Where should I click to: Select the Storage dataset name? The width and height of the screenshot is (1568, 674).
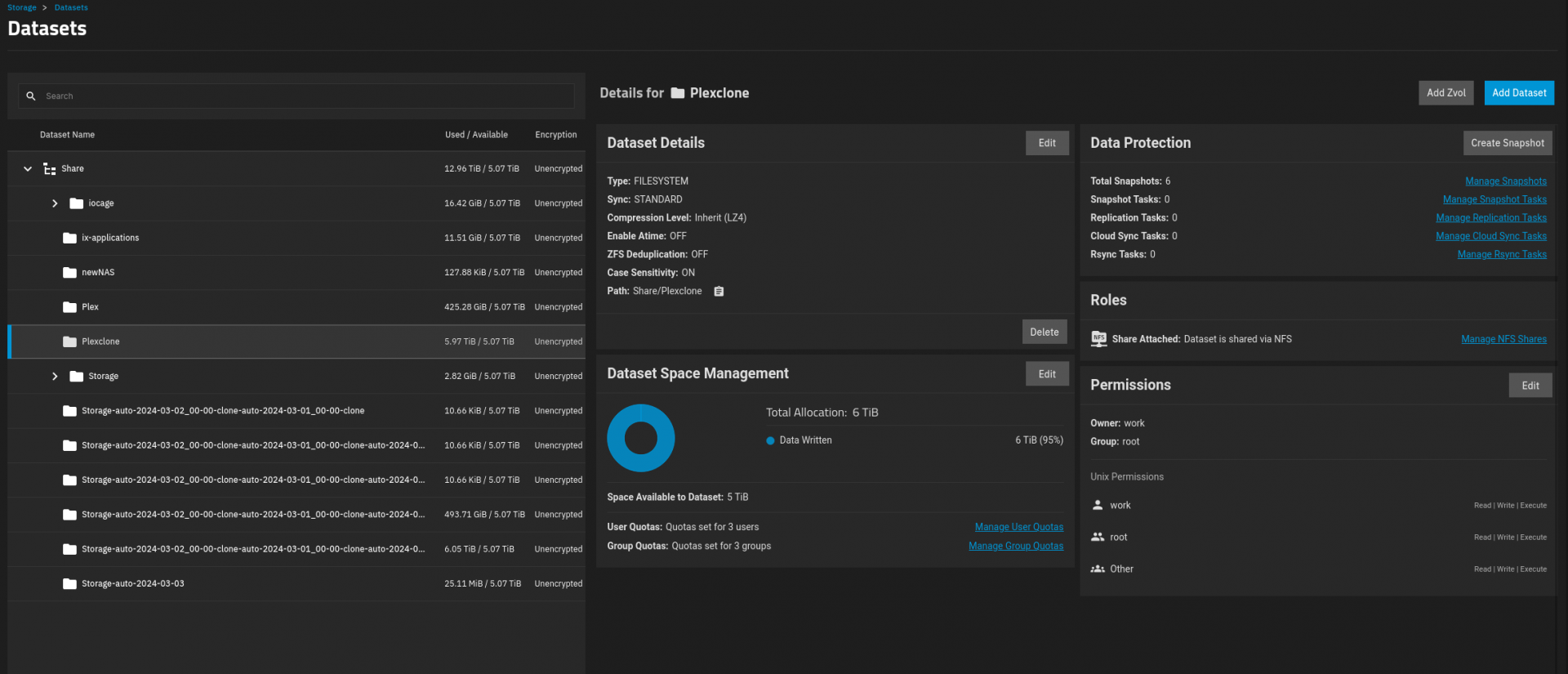click(104, 377)
